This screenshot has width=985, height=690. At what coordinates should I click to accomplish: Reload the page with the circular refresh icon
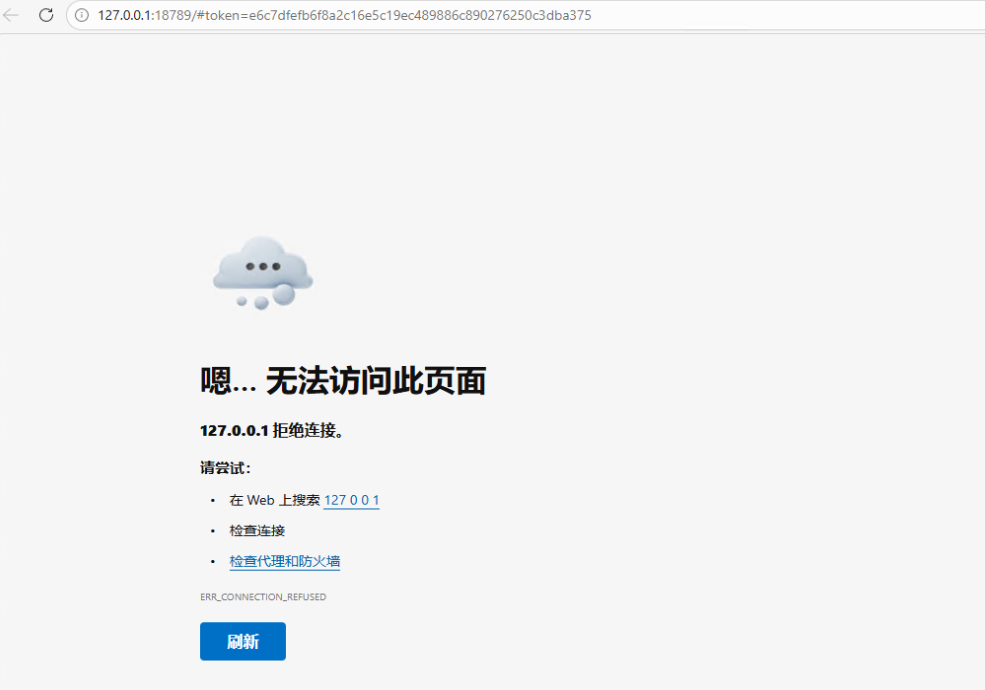click(x=46, y=15)
